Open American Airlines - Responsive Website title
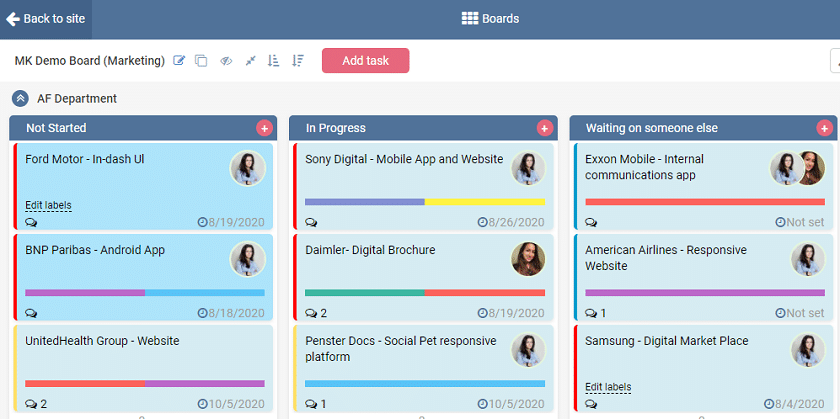This screenshot has height=419, width=840. click(666, 258)
